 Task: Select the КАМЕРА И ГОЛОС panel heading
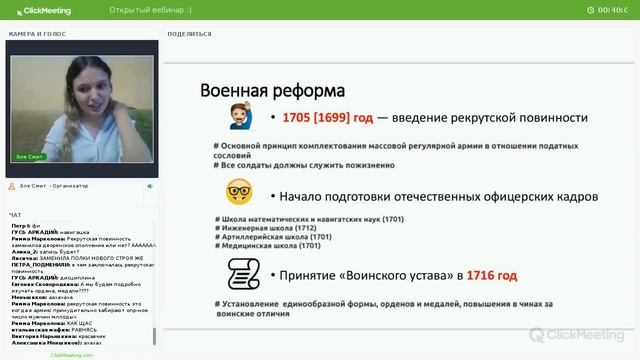pos(37,34)
